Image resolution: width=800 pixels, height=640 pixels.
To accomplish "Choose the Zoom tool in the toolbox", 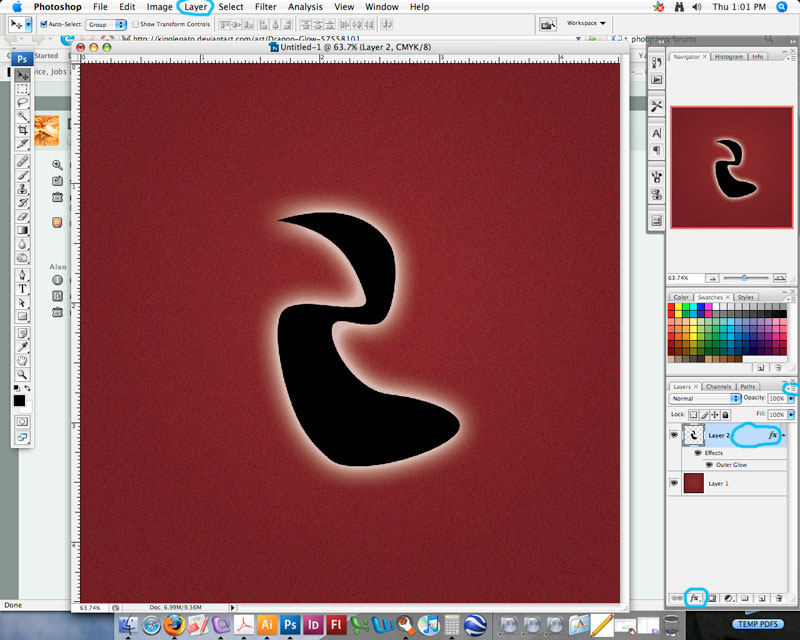I will tap(22, 373).
